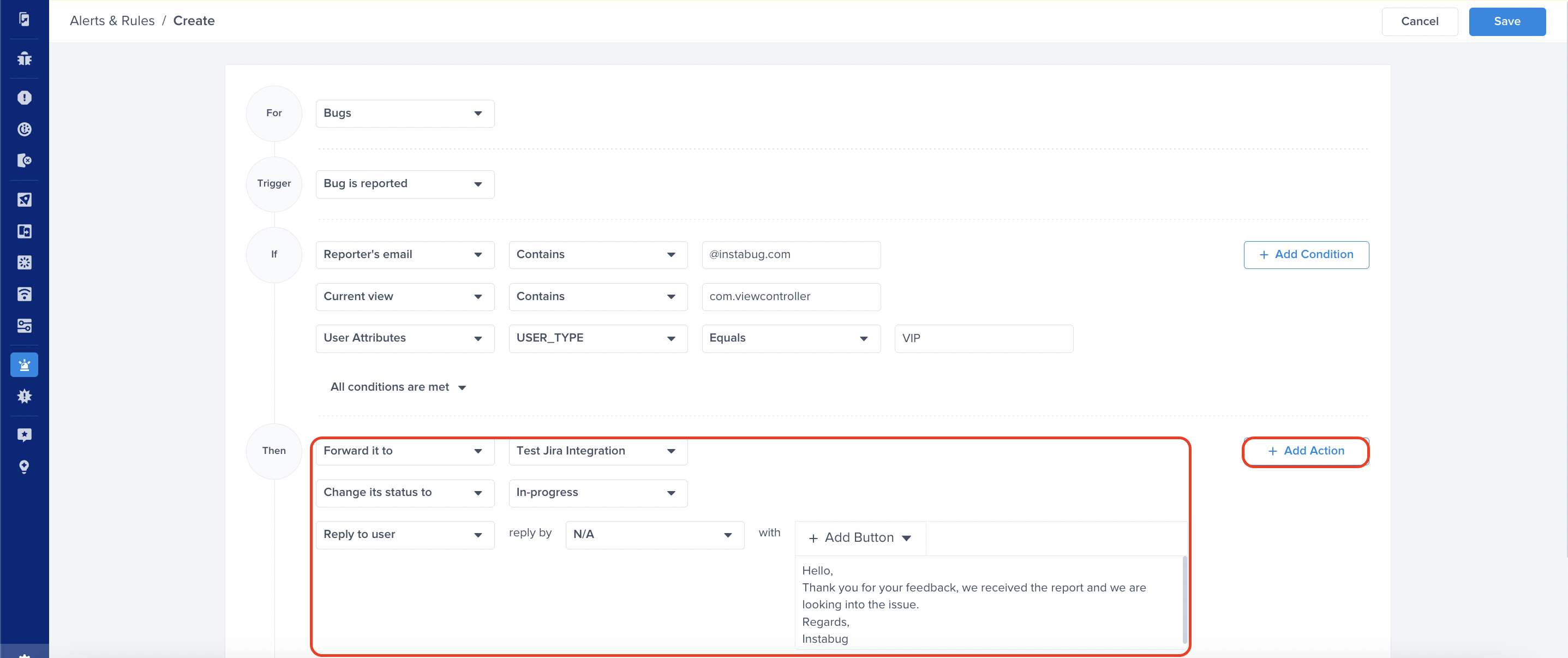Click the Add Action button

point(1306,451)
